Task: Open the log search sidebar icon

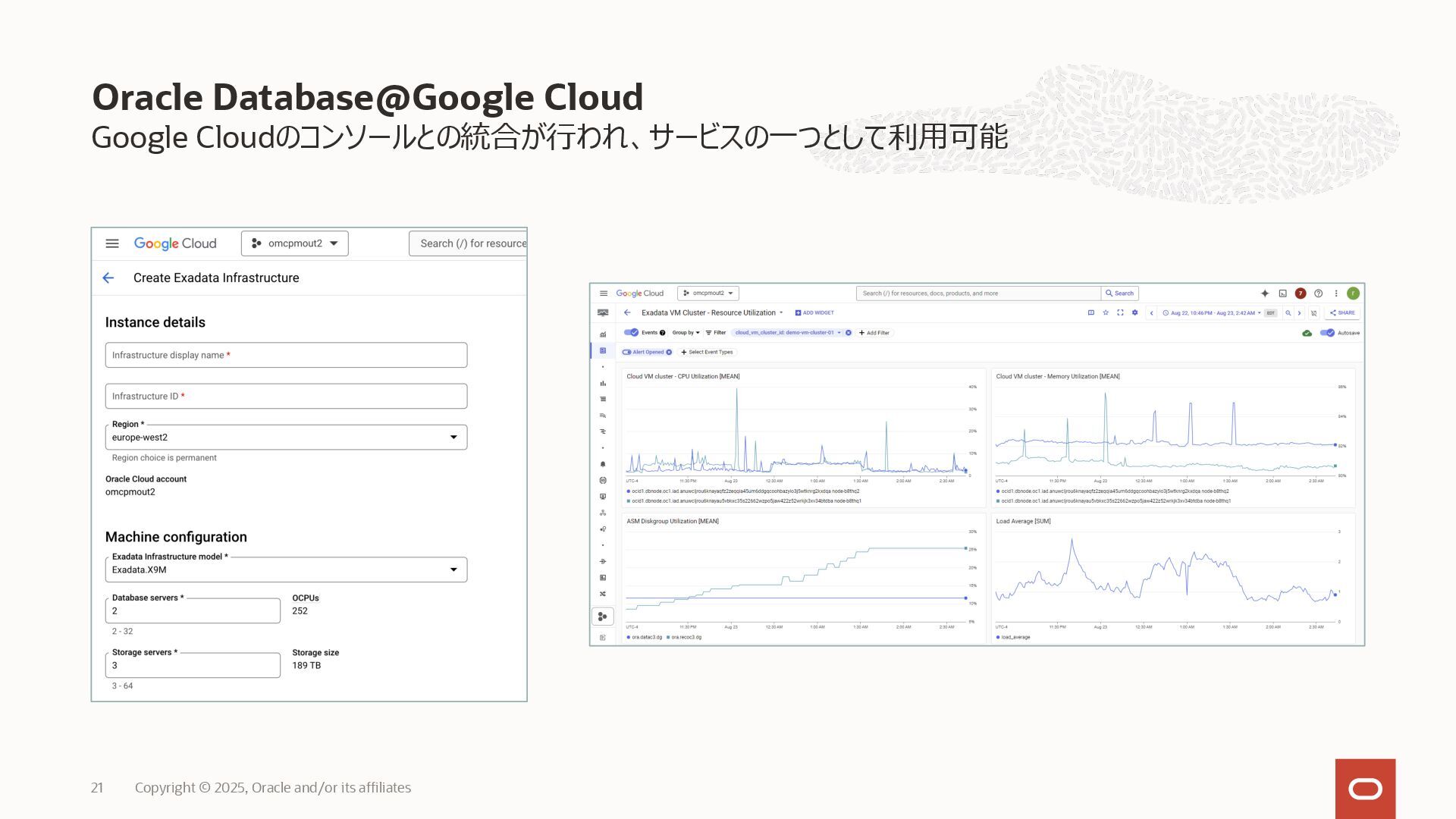Action: click(603, 416)
